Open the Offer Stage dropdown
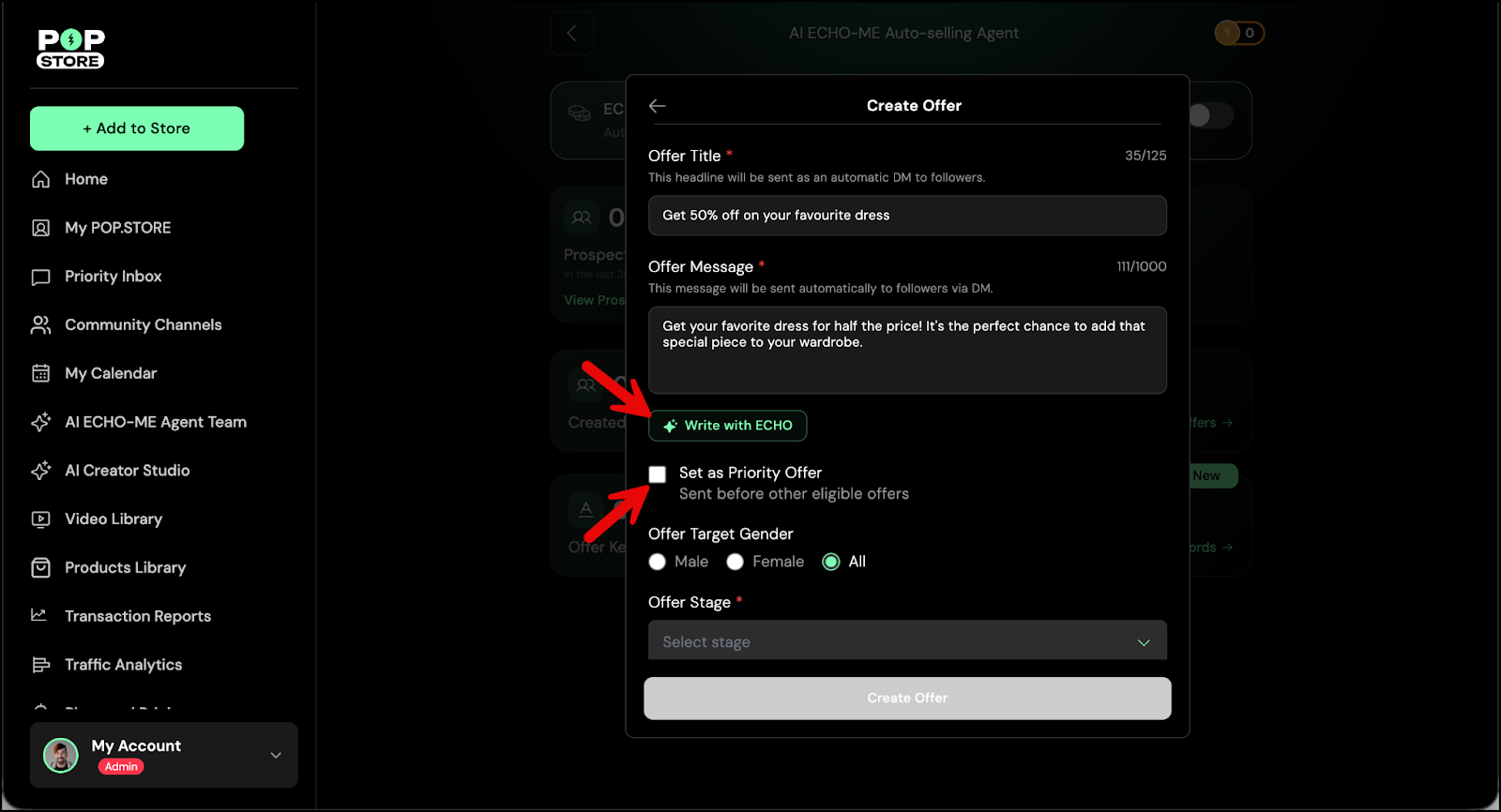 pyautogui.click(x=907, y=641)
